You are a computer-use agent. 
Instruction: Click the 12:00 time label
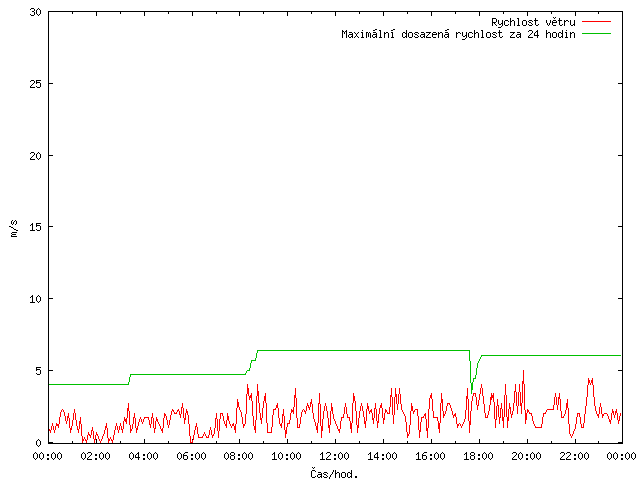tap(335, 456)
